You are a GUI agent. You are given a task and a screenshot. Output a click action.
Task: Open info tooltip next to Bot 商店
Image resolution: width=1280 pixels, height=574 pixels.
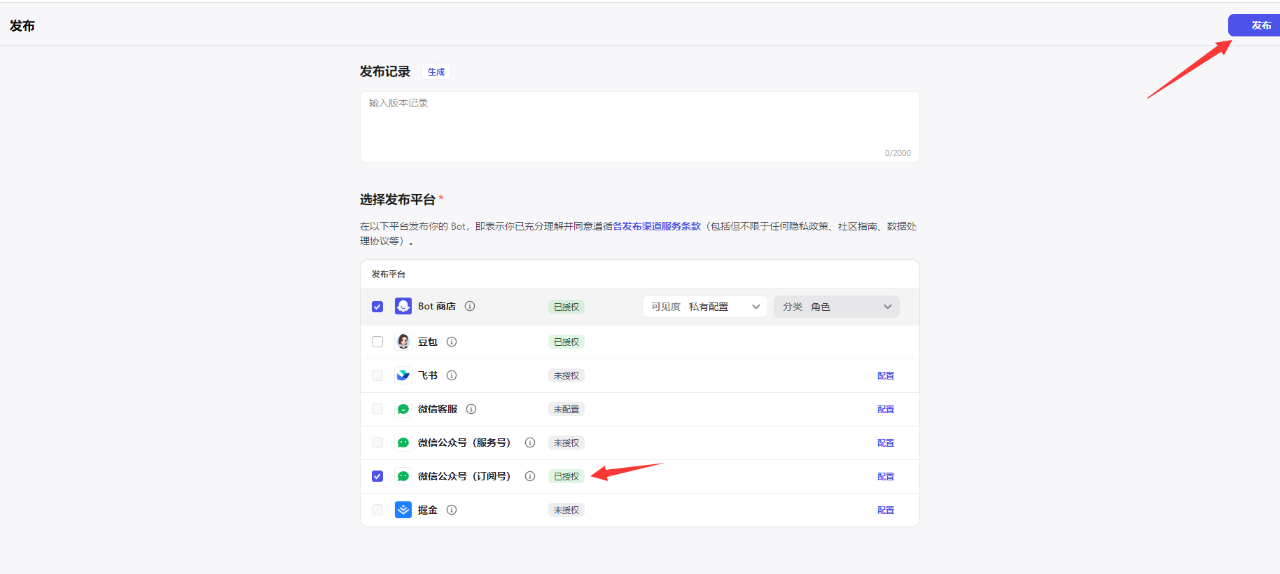pyautogui.click(x=470, y=307)
